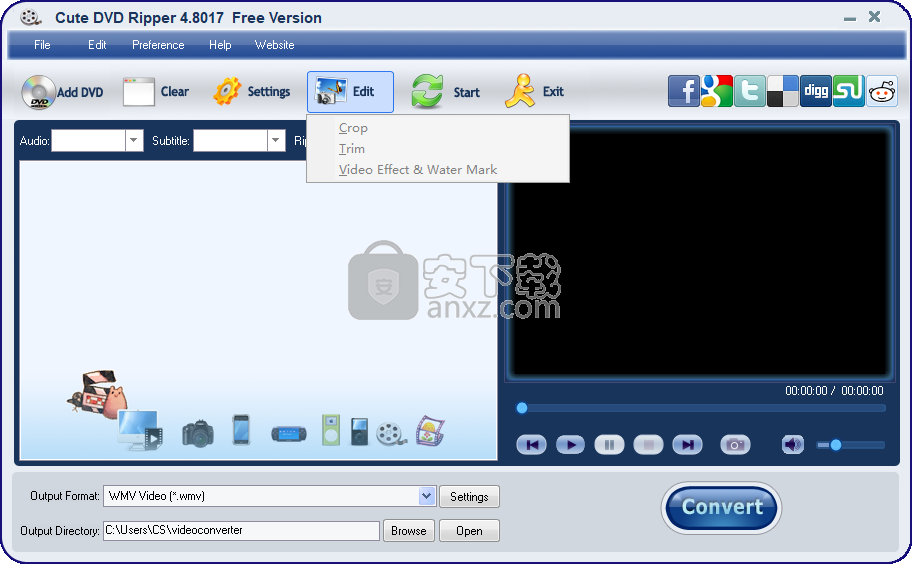Open the Edit menu in menu bar
Image resolution: width=912 pixels, height=564 pixels.
pyautogui.click(x=97, y=45)
